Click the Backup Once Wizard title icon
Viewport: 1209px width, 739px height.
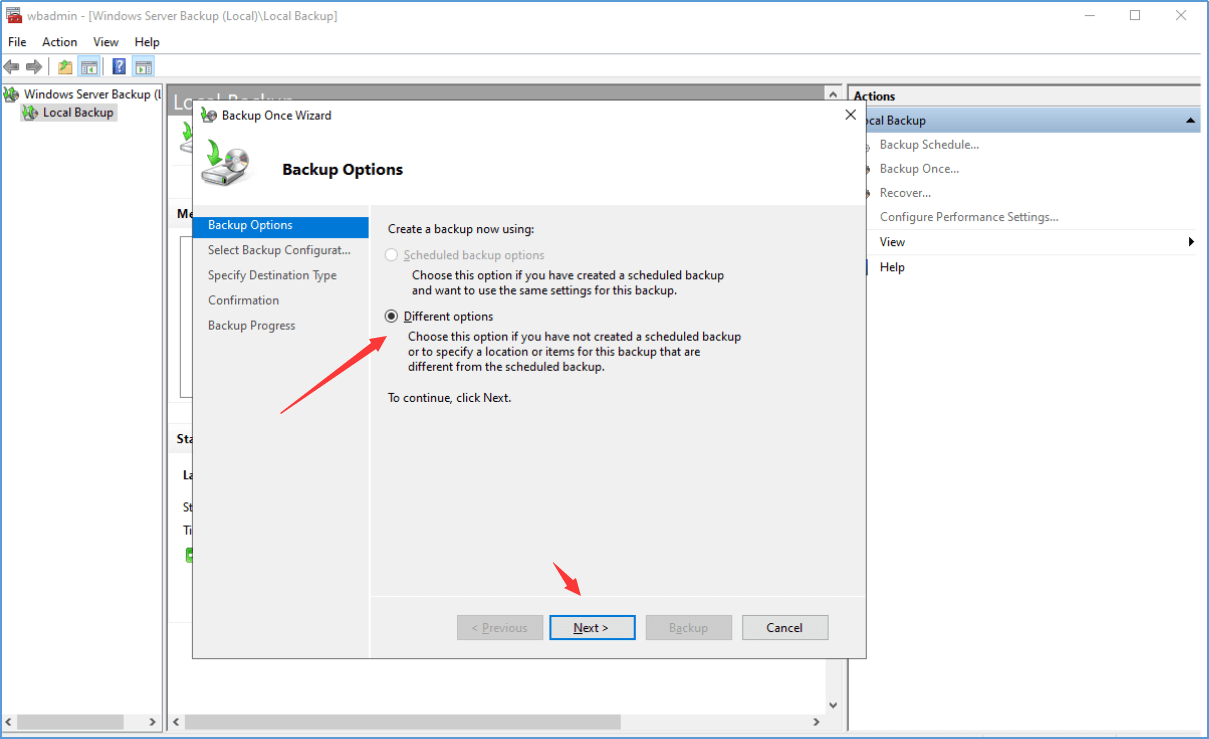click(x=209, y=115)
